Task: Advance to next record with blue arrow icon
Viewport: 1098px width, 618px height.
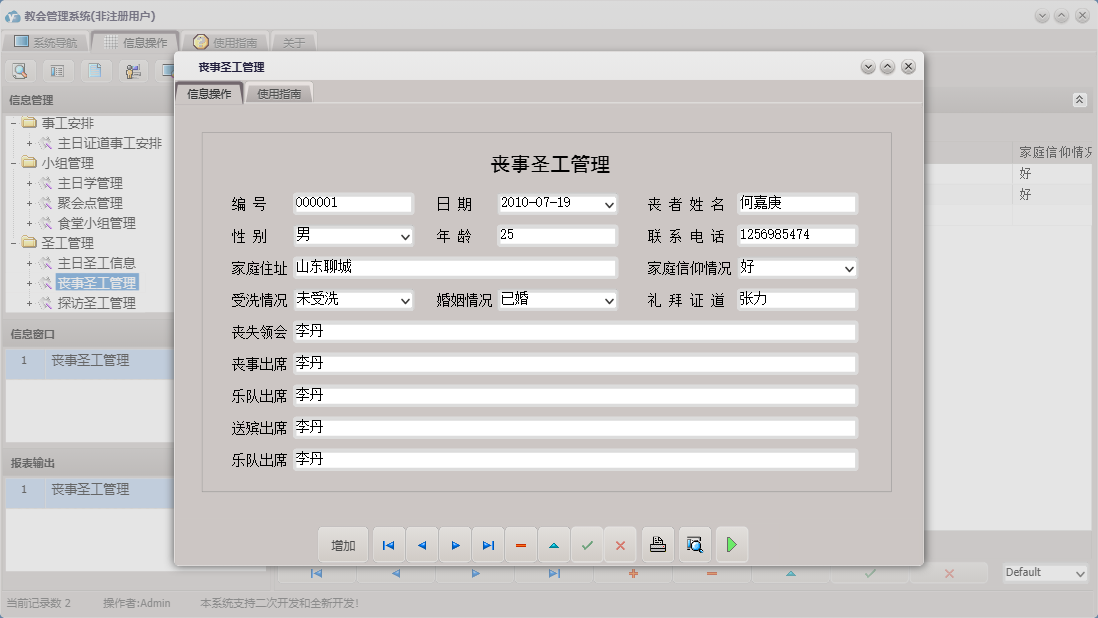Action: click(x=455, y=544)
